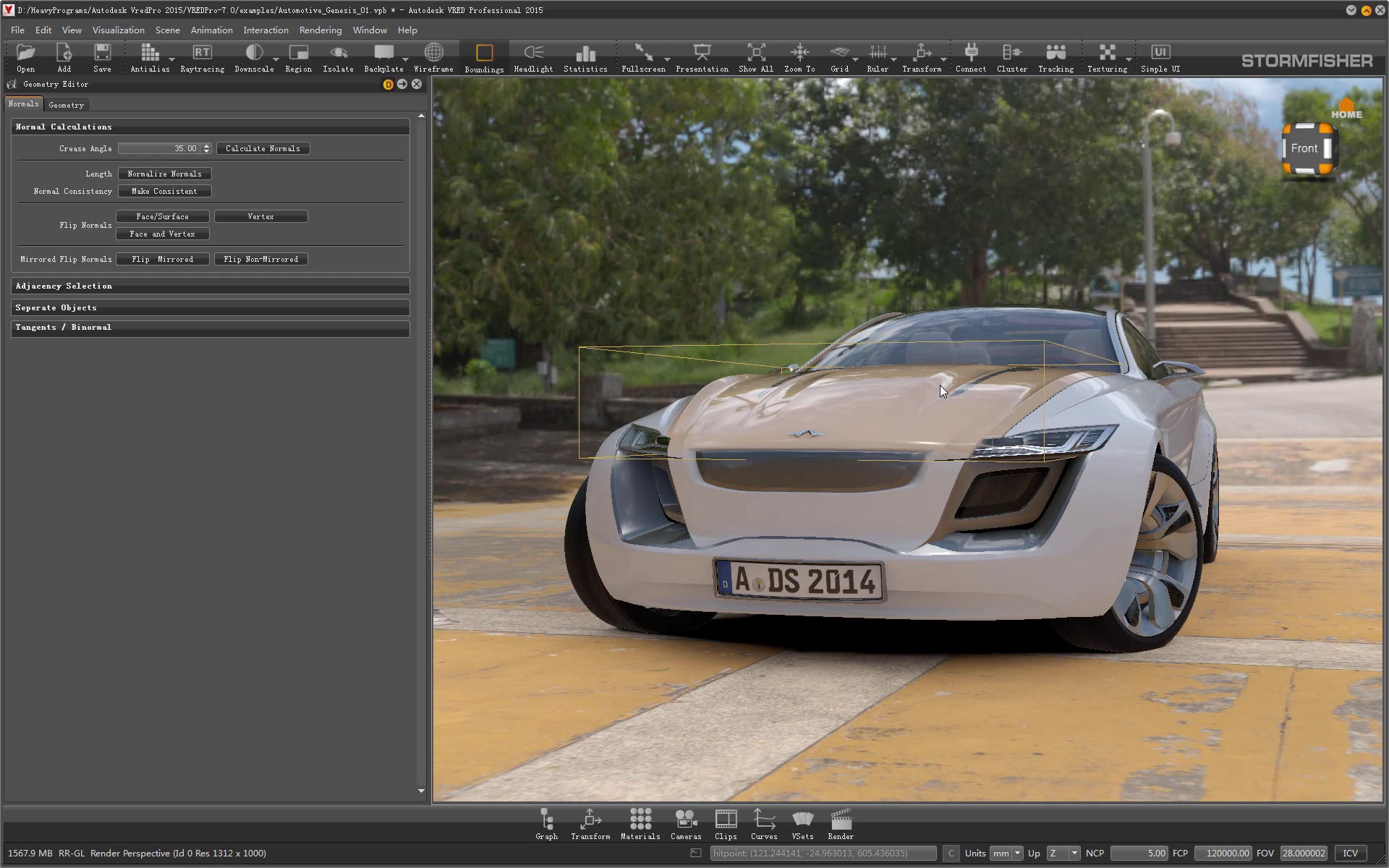Toggle the ICV button in status bar
1389x868 pixels.
(1350, 854)
